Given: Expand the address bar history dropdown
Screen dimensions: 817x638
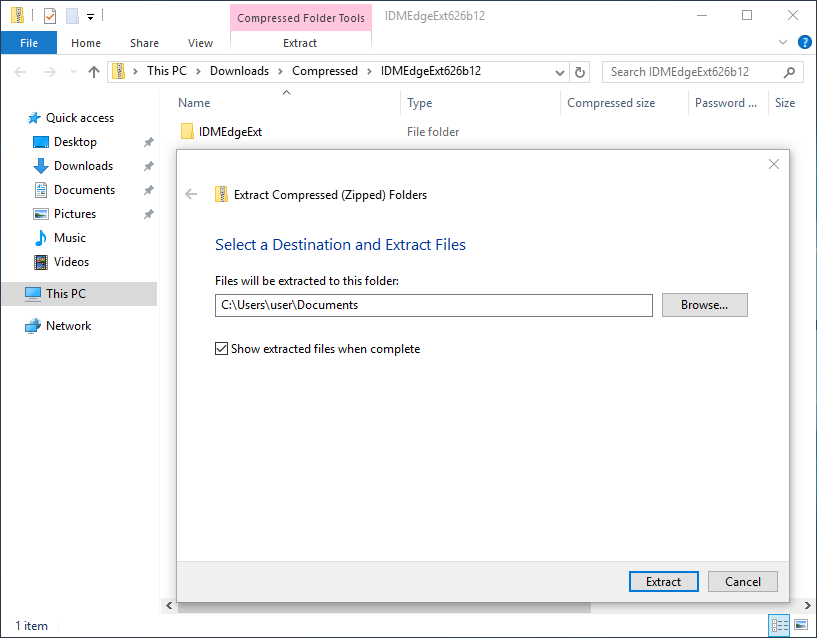Looking at the screenshot, I should pos(559,71).
